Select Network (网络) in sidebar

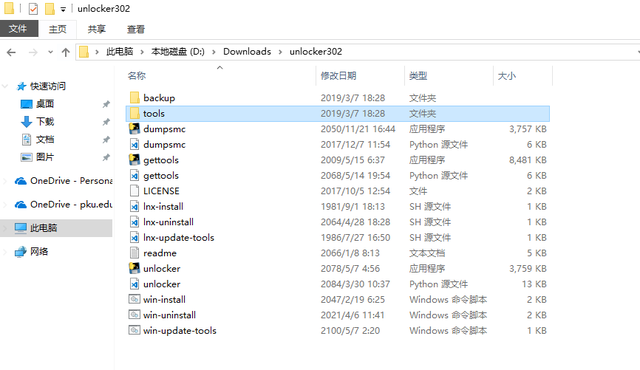(31, 252)
